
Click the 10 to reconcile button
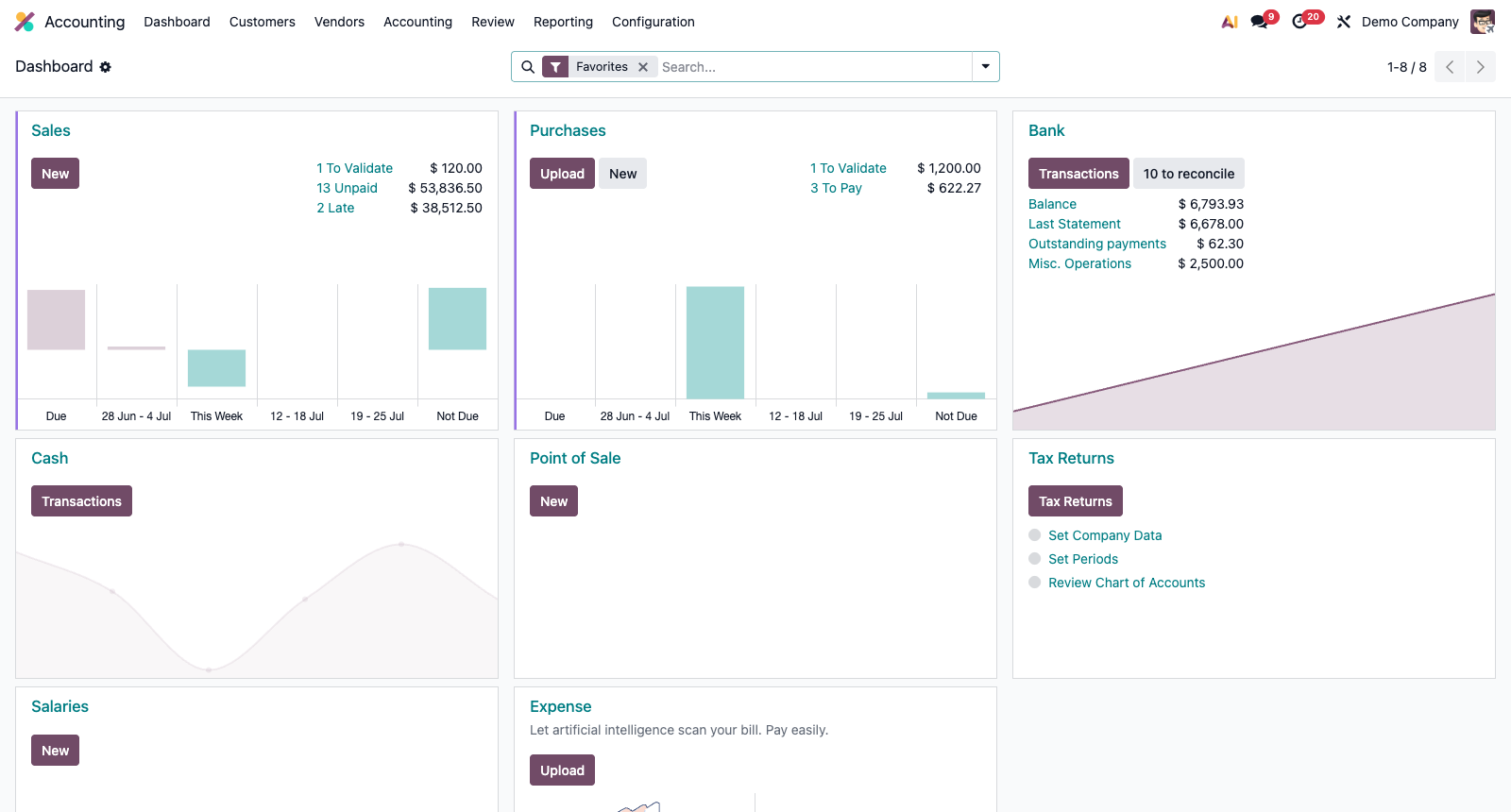[1189, 174]
